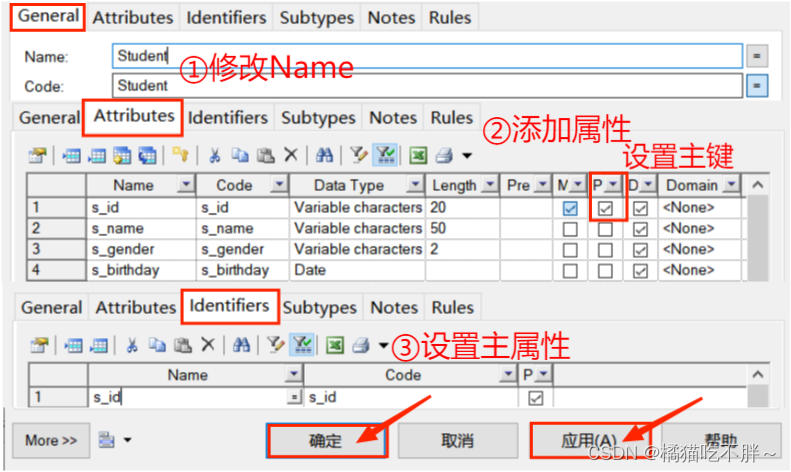
Task: Toggle P checkbox in Identifiers s_id row
Action: click(536, 398)
